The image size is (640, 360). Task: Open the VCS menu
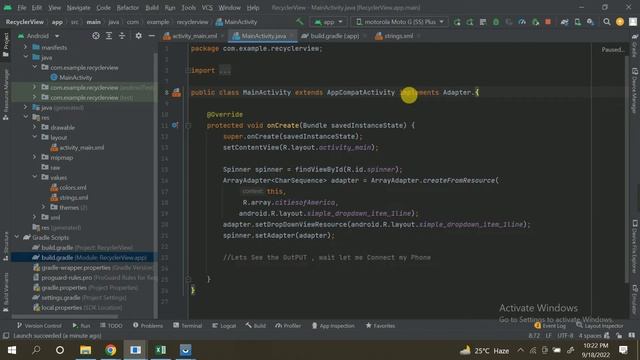click(x=207, y=7)
